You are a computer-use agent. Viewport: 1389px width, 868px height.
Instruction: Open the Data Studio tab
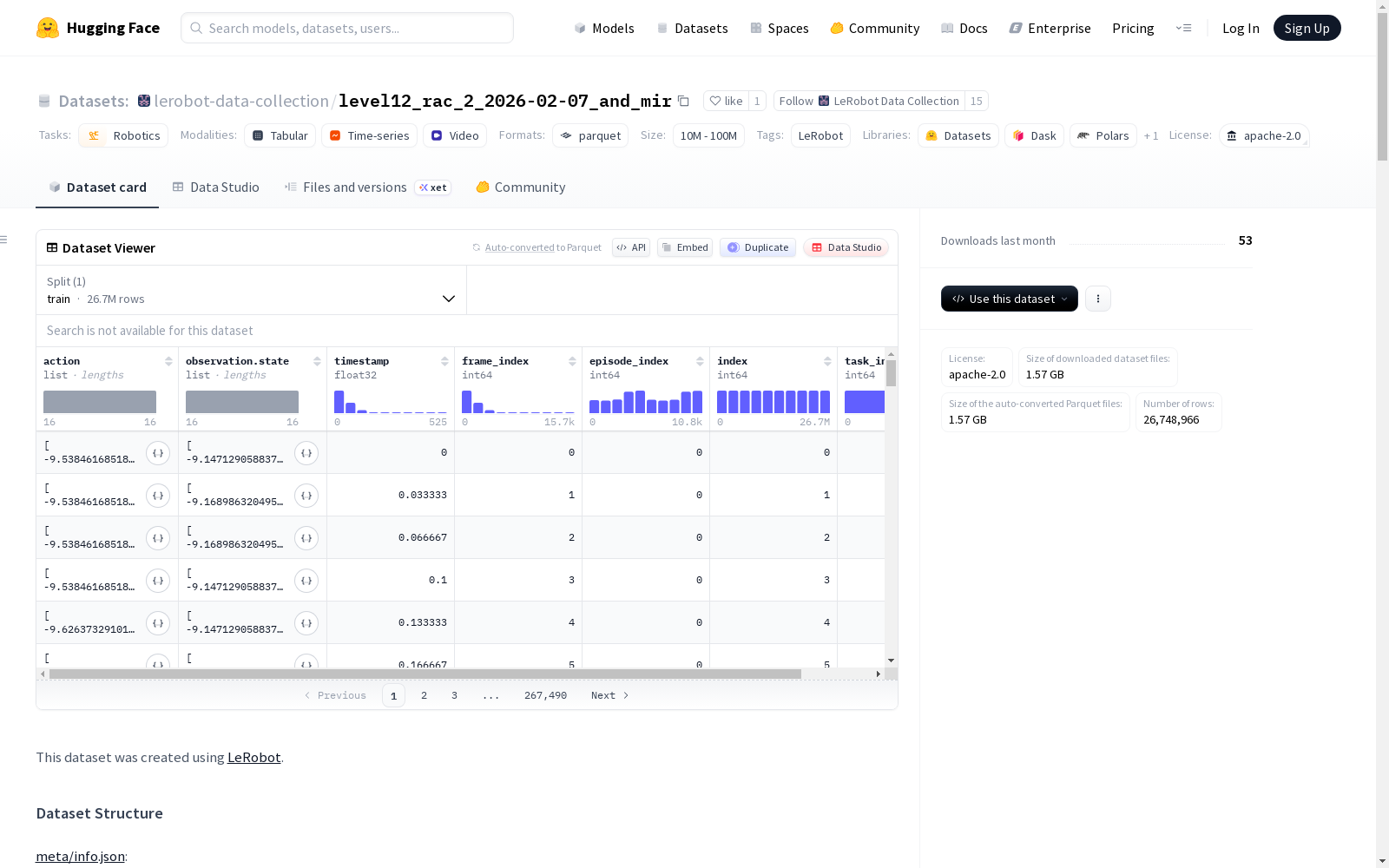point(215,187)
